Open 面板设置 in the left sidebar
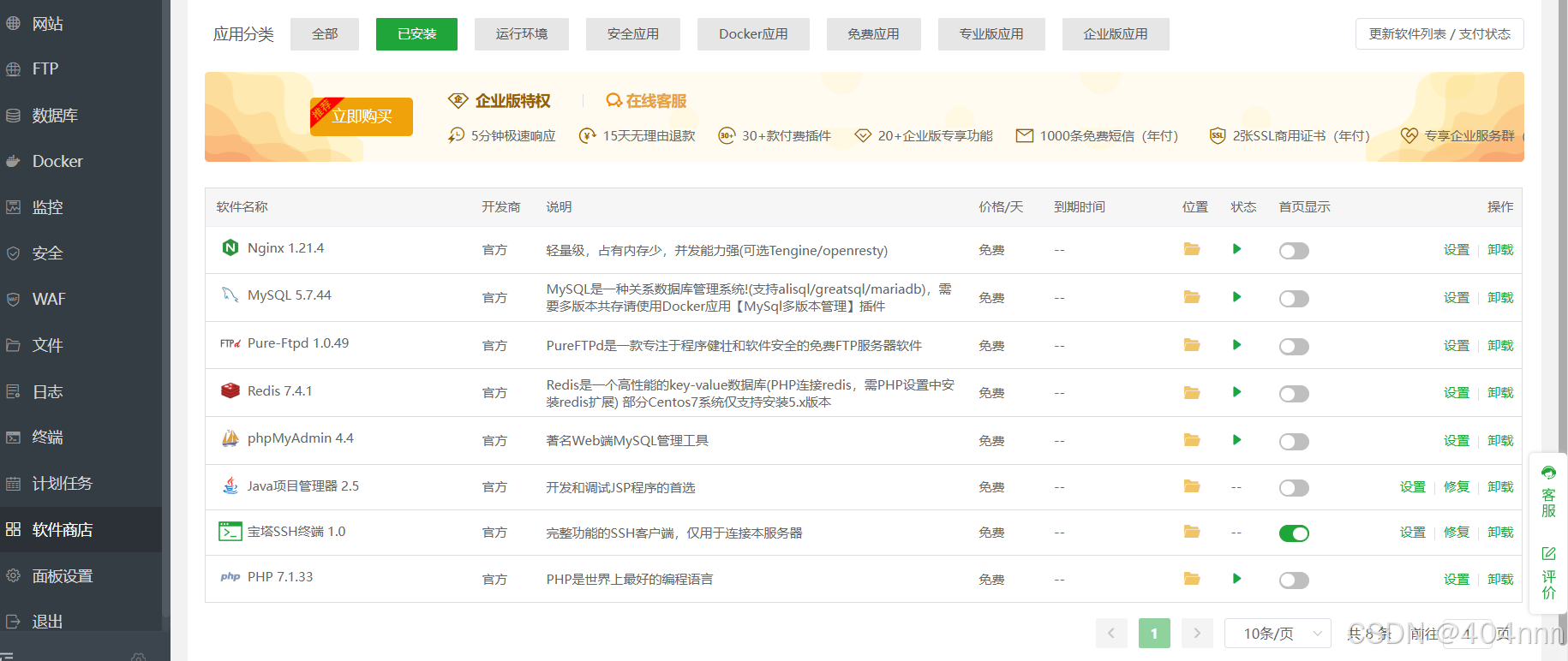Viewport: 1568px width, 661px height. click(x=81, y=576)
